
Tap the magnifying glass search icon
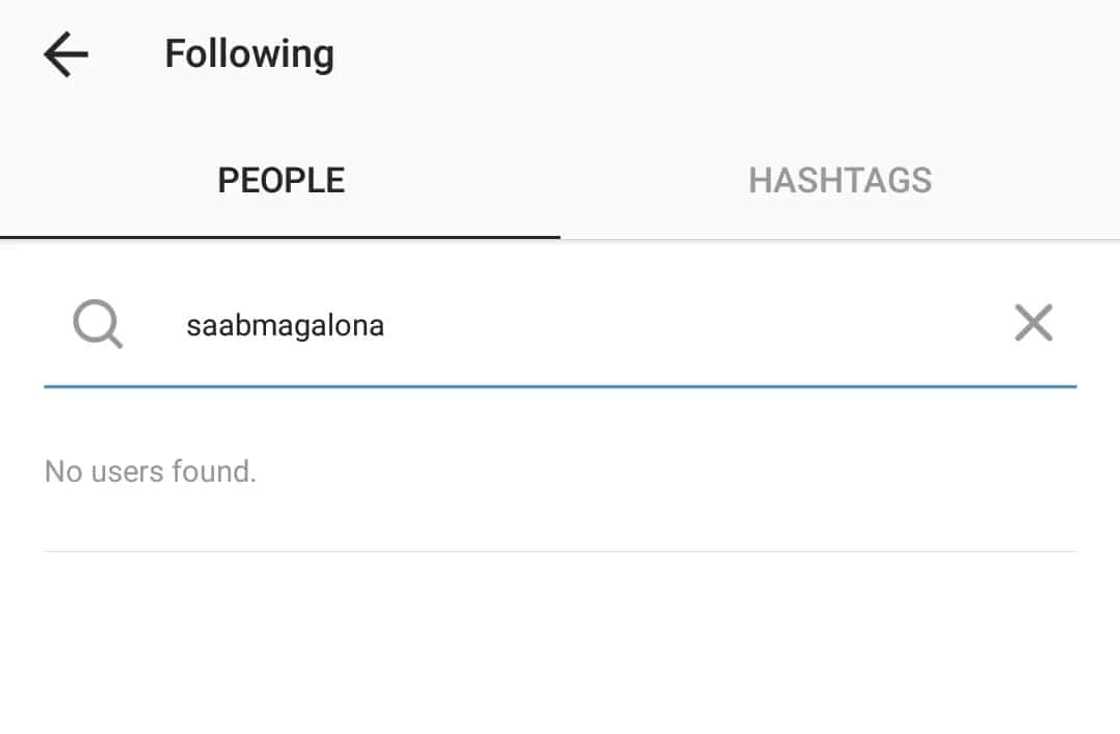click(x=97, y=325)
